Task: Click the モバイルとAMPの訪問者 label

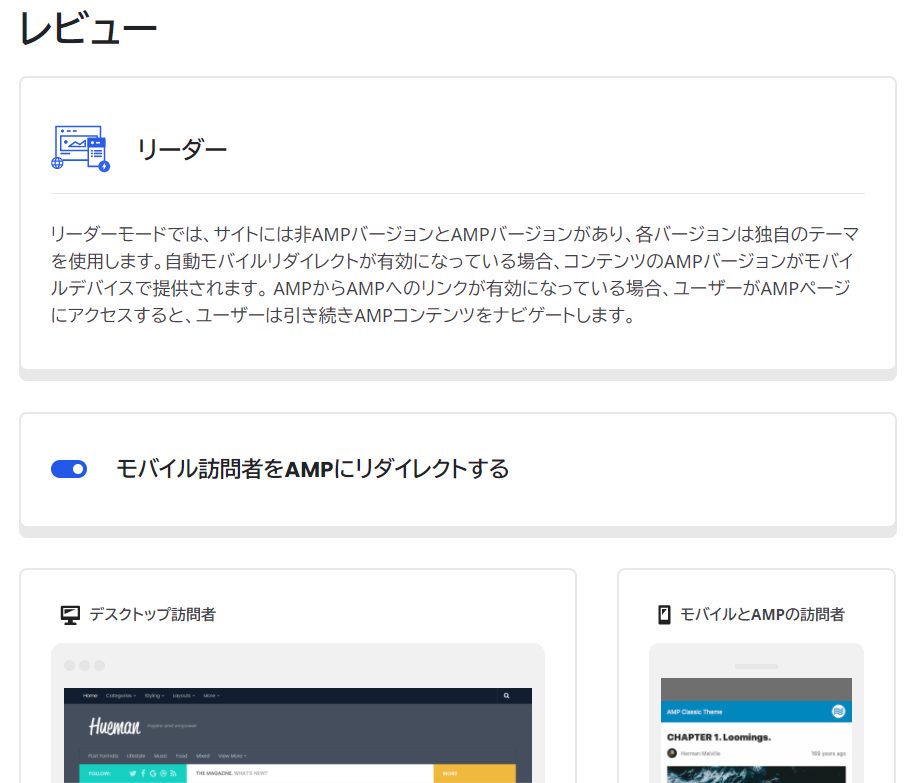Action: point(762,615)
